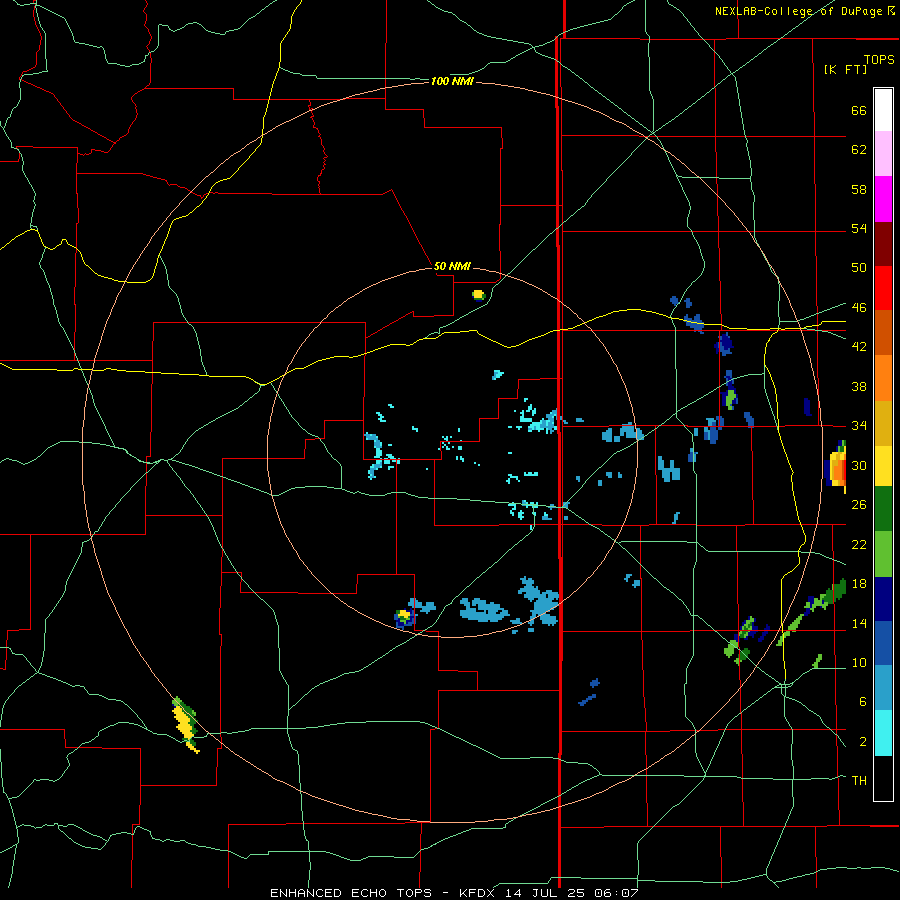
Task: Click the 50 NMI range ring label
Action: tap(452, 266)
